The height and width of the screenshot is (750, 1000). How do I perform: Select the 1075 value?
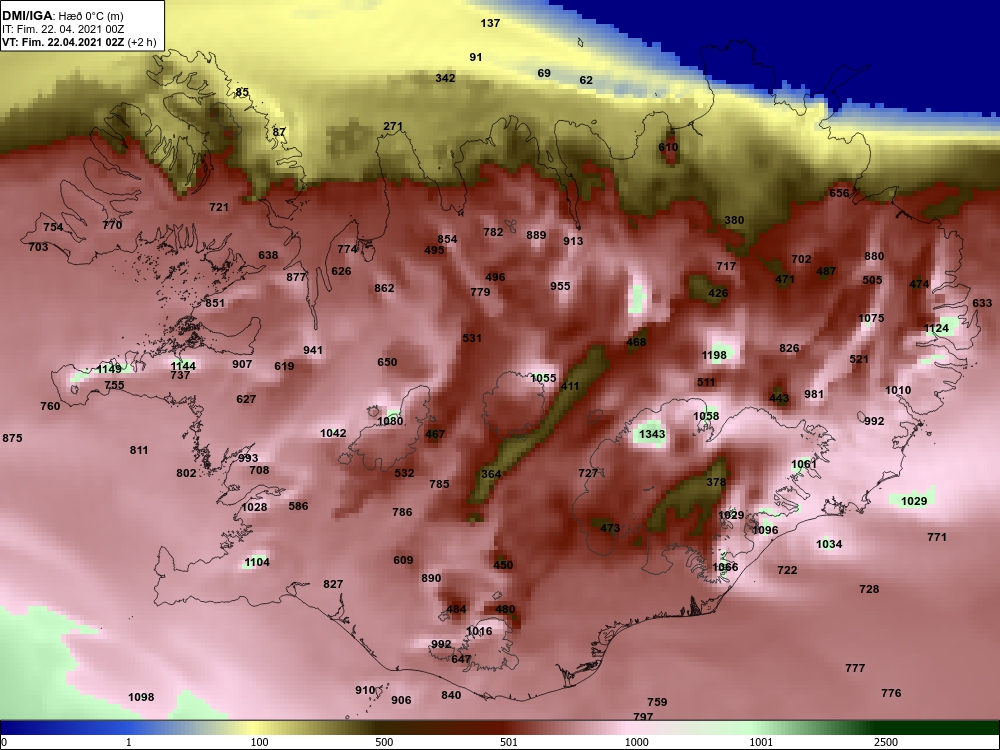coord(871,318)
